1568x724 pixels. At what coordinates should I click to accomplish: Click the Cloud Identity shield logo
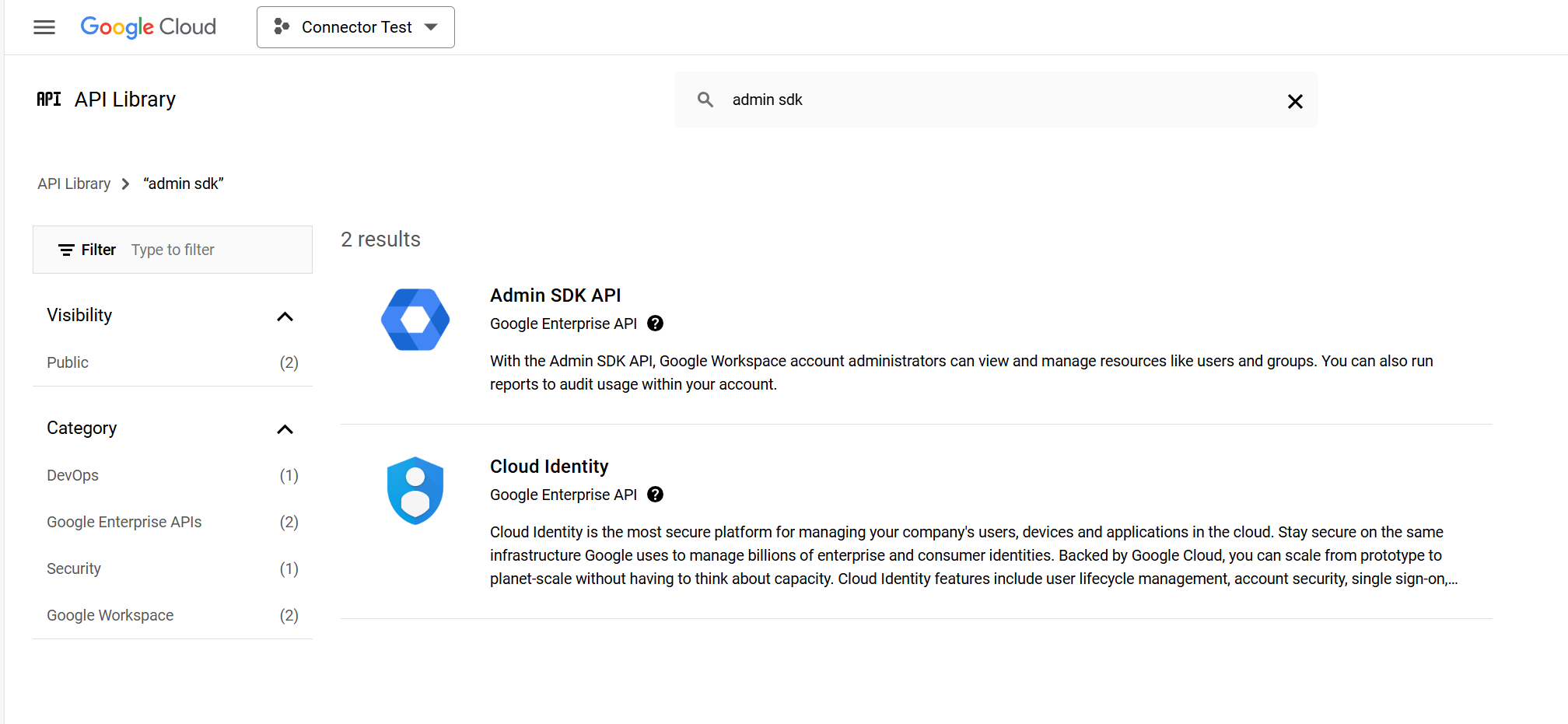(415, 491)
